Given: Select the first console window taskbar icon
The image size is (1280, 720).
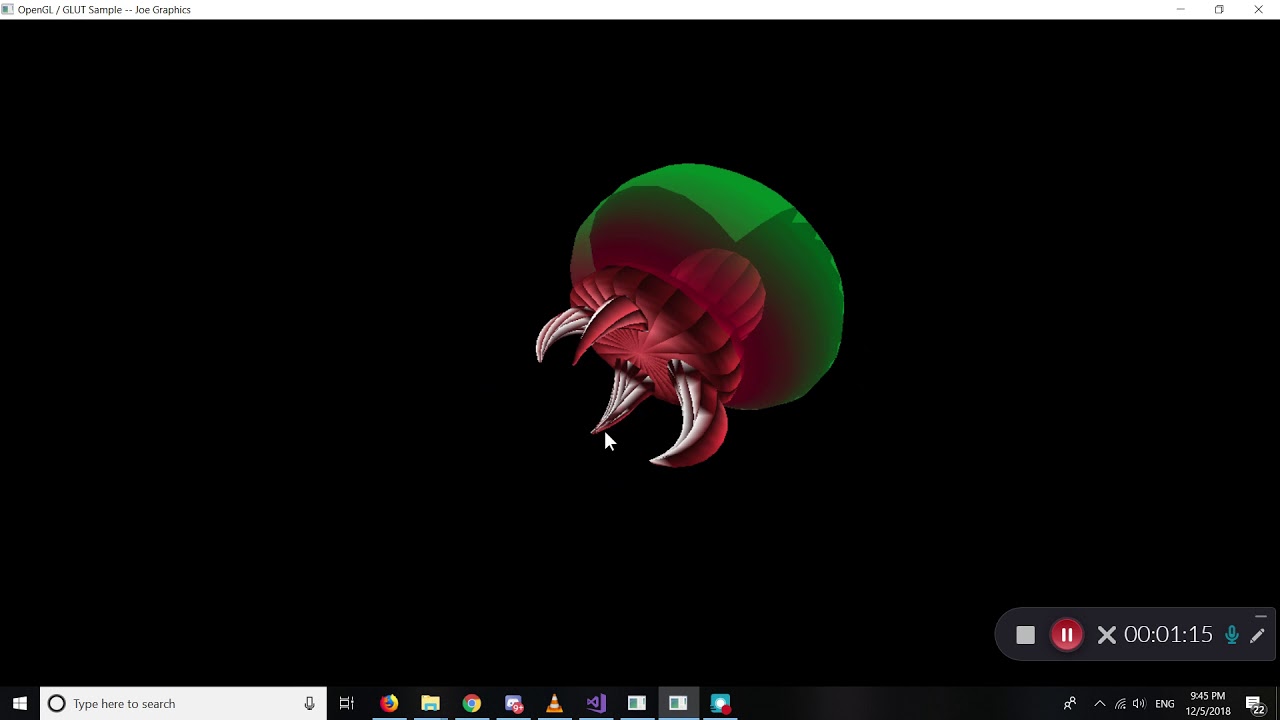Looking at the screenshot, I should (637, 703).
